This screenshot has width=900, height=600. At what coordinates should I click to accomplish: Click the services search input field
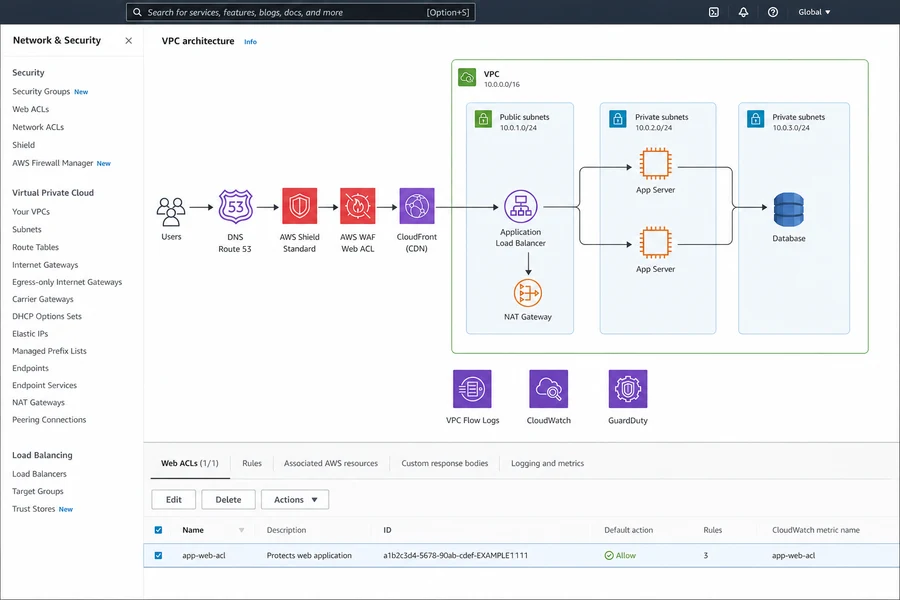pos(301,12)
